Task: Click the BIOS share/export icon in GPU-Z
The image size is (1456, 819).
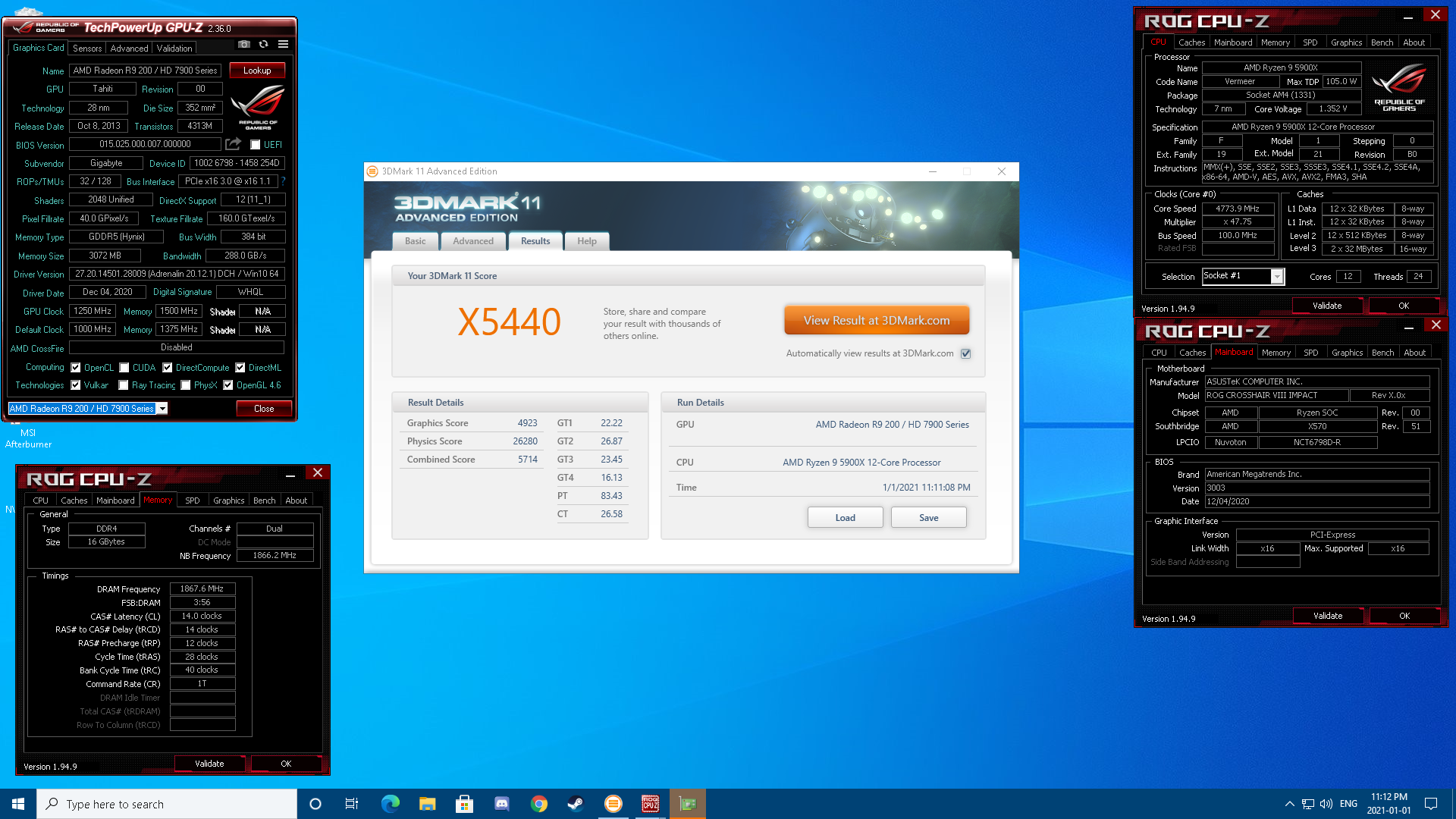Action: (x=234, y=144)
